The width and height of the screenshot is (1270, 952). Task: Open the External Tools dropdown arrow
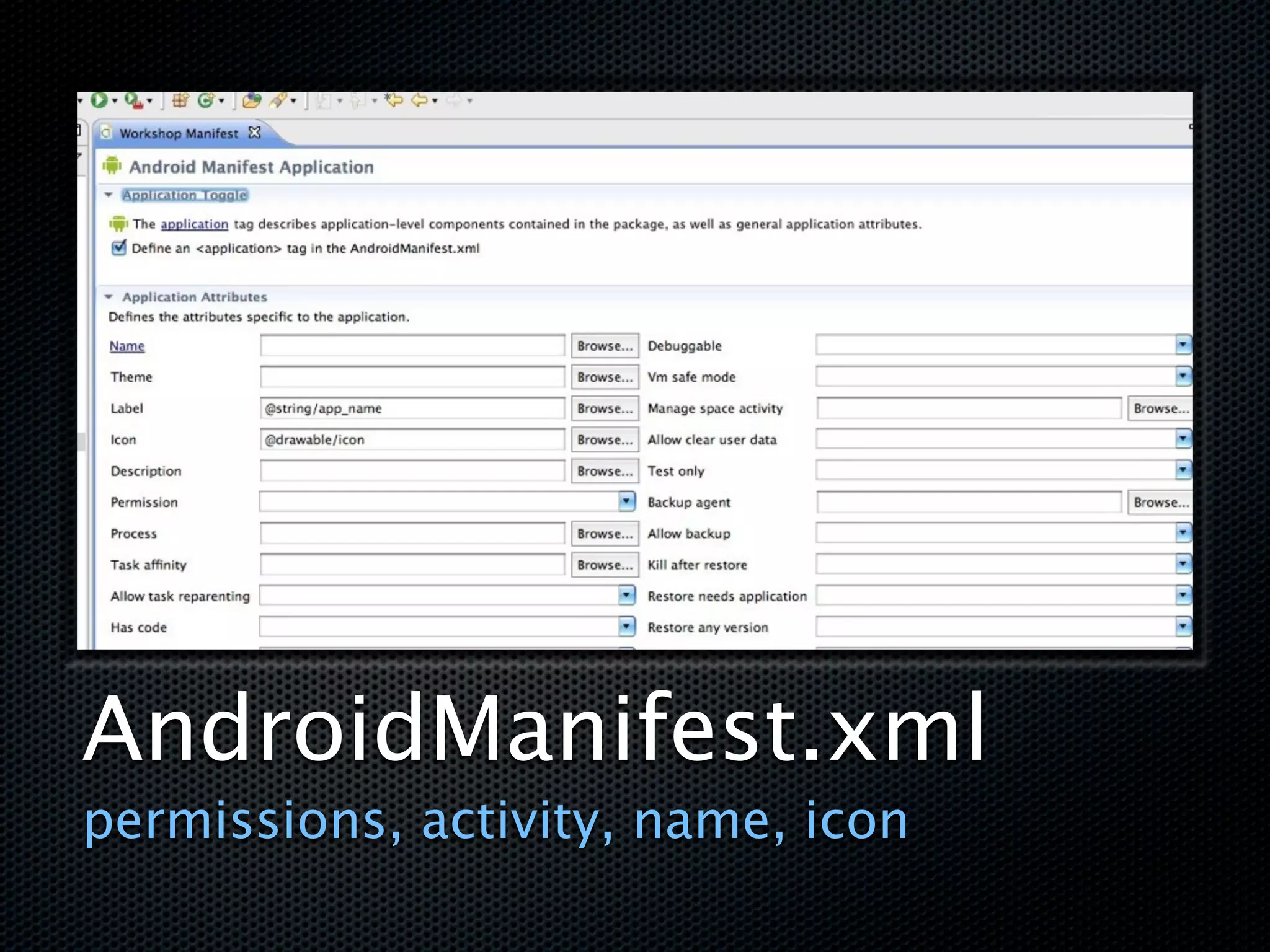[x=150, y=101]
